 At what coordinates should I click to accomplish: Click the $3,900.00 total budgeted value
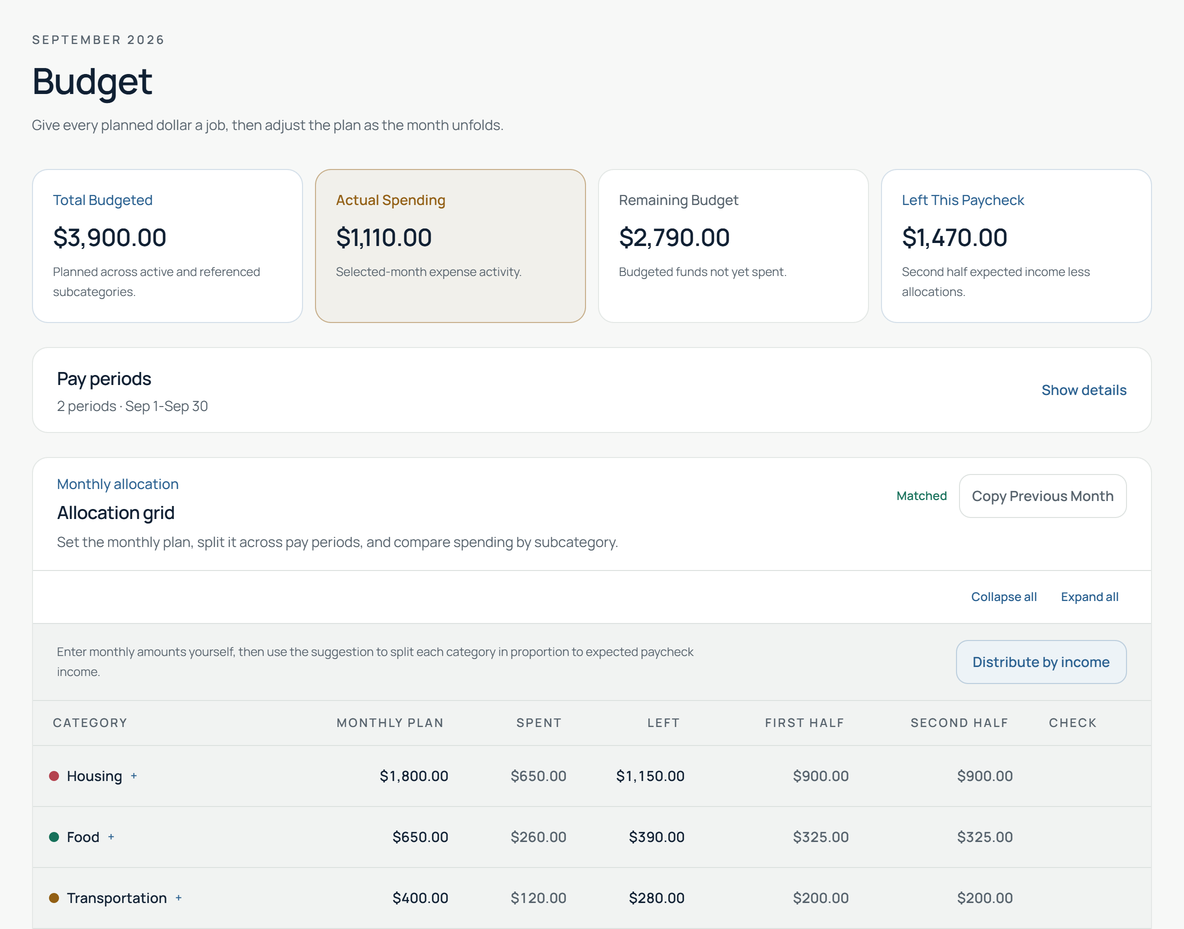click(109, 237)
